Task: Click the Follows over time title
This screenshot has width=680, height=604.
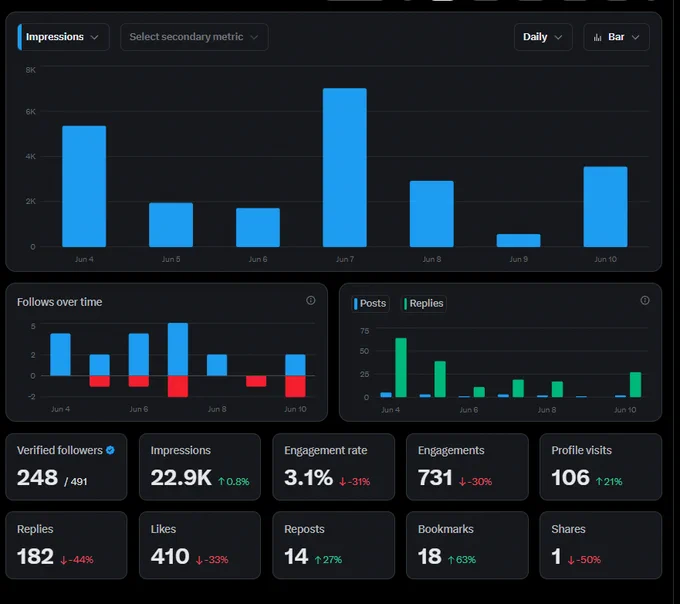Action: coord(59,302)
